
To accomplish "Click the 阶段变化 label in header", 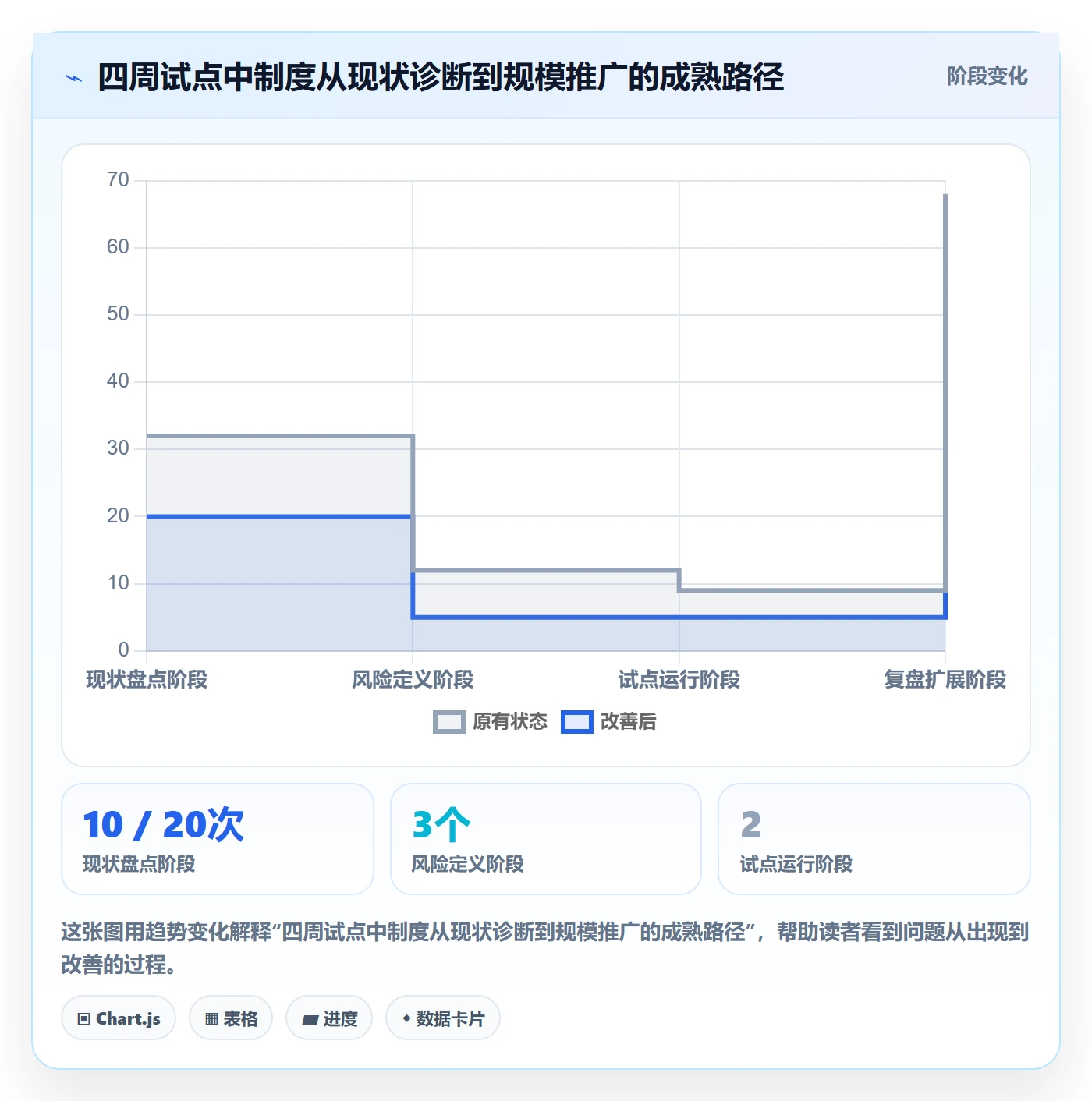I will [987, 76].
